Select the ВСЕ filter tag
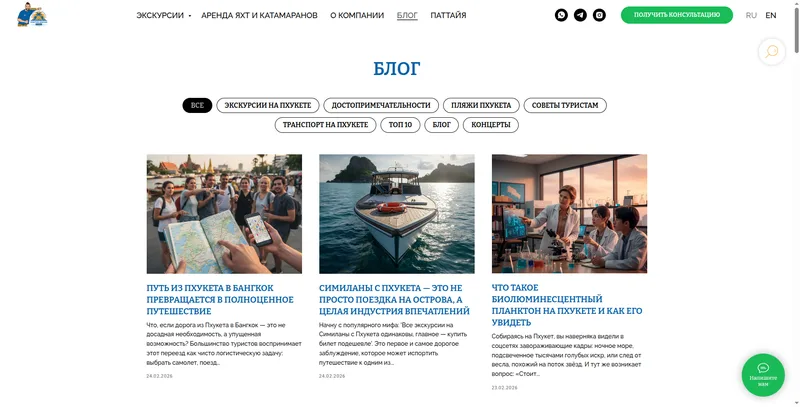800x407 pixels. point(197,106)
